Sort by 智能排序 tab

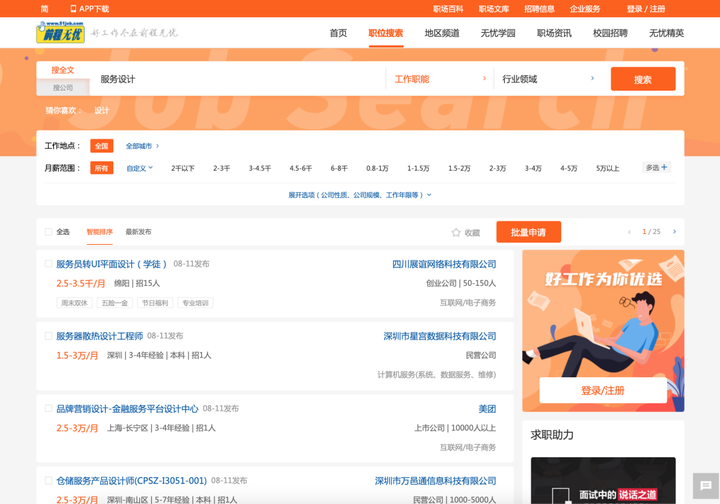pyautogui.click(x=99, y=232)
